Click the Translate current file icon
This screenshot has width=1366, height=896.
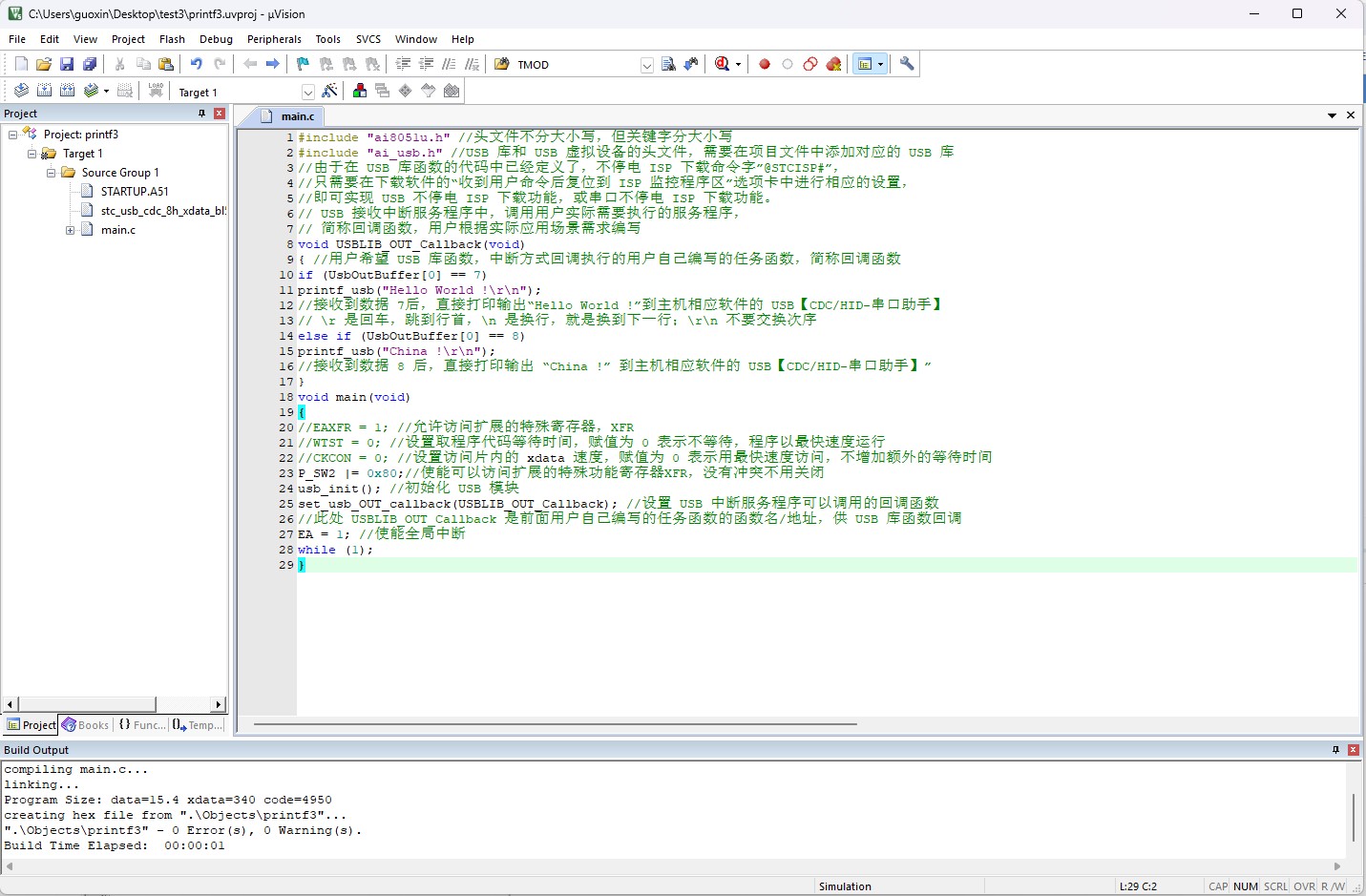[x=21, y=91]
